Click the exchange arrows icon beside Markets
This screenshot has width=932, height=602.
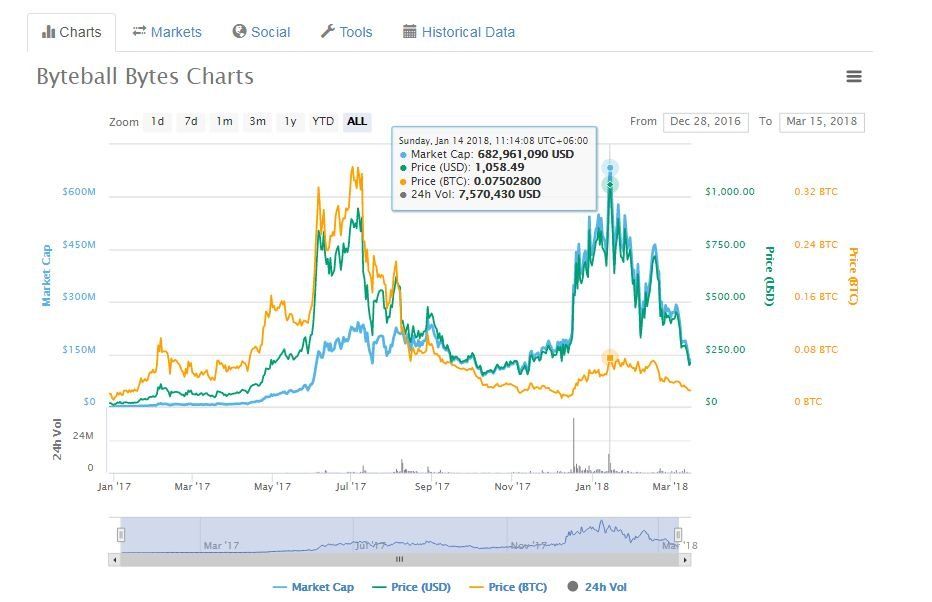click(x=139, y=31)
